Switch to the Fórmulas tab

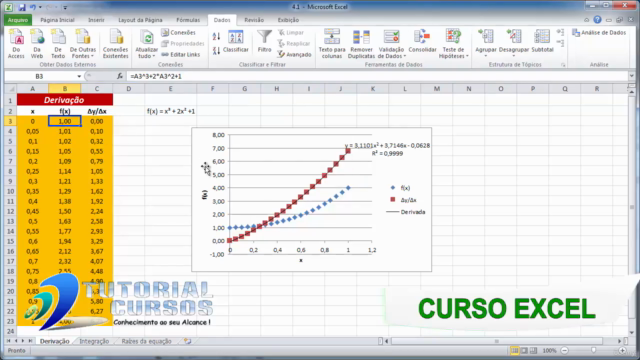pyautogui.click(x=188, y=20)
